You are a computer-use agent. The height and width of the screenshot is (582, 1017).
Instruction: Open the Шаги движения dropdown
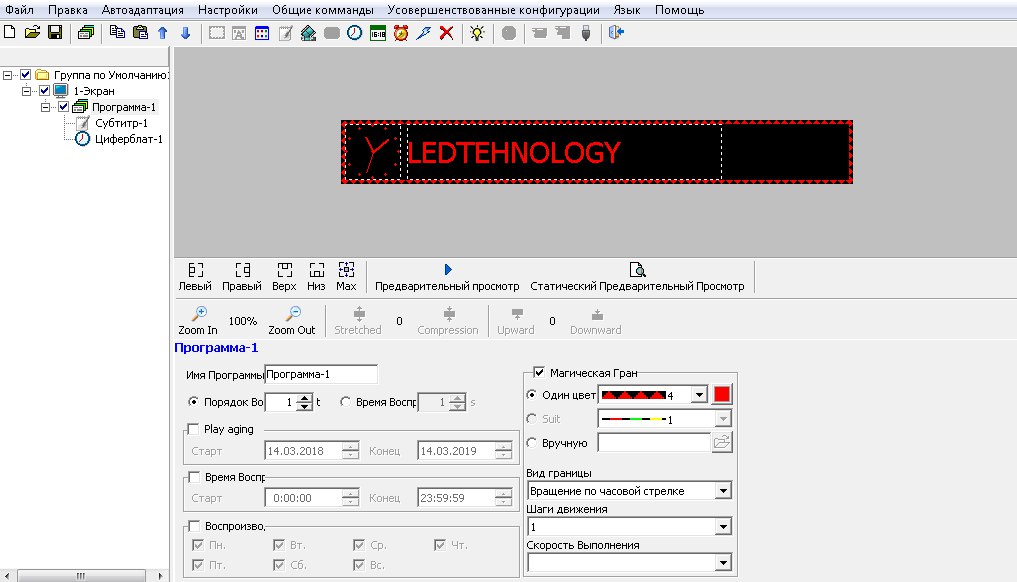723,527
